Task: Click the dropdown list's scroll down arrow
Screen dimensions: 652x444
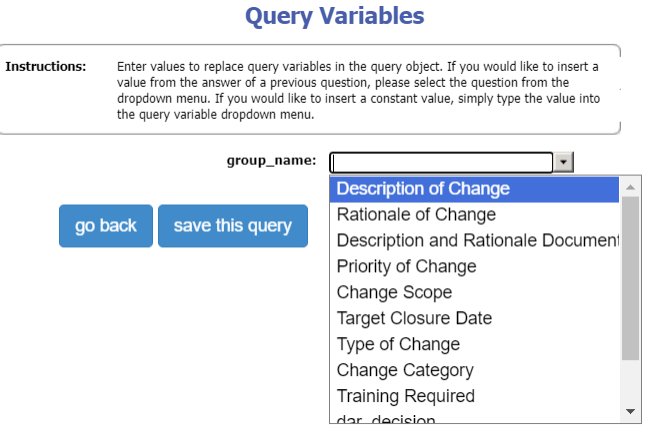Action: (x=630, y=411)
